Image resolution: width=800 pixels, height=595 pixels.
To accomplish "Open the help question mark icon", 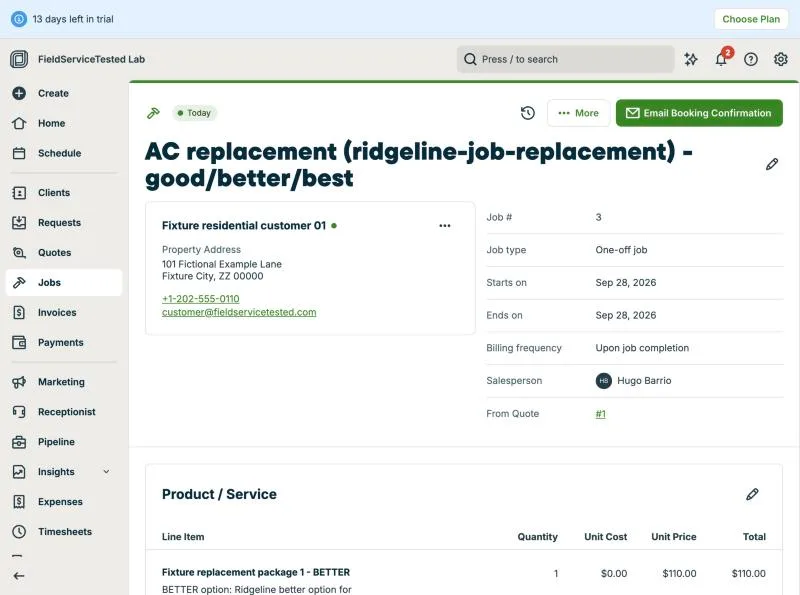I will click(751, 59).
